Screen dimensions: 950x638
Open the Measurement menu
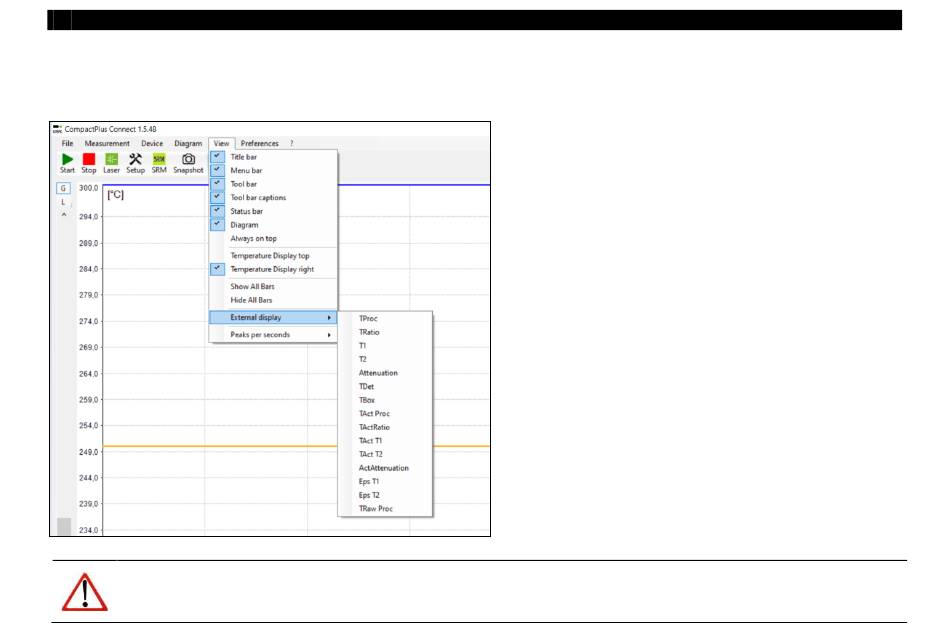coord(107,144)
